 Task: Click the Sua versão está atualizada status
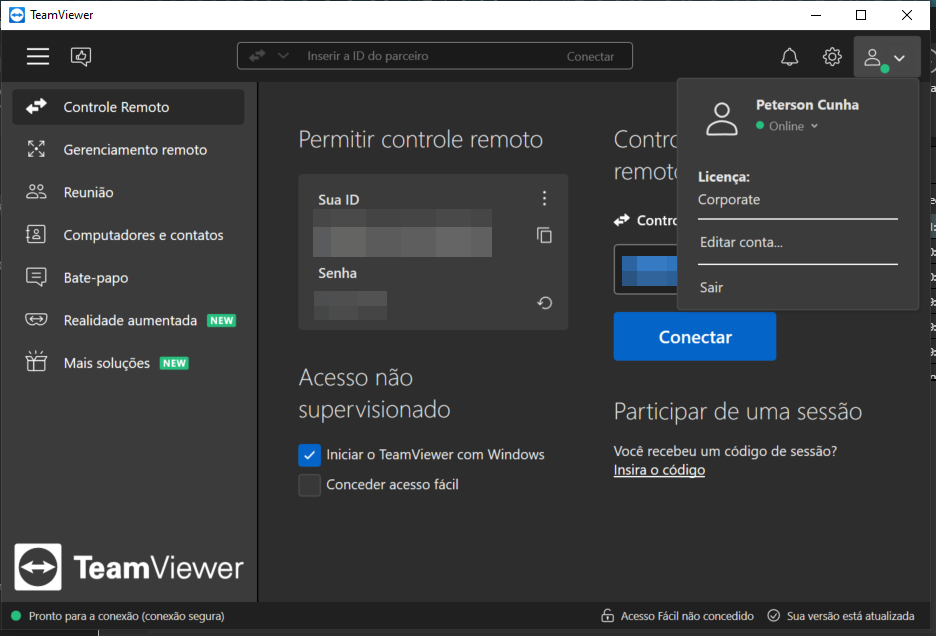coord(850,616)
